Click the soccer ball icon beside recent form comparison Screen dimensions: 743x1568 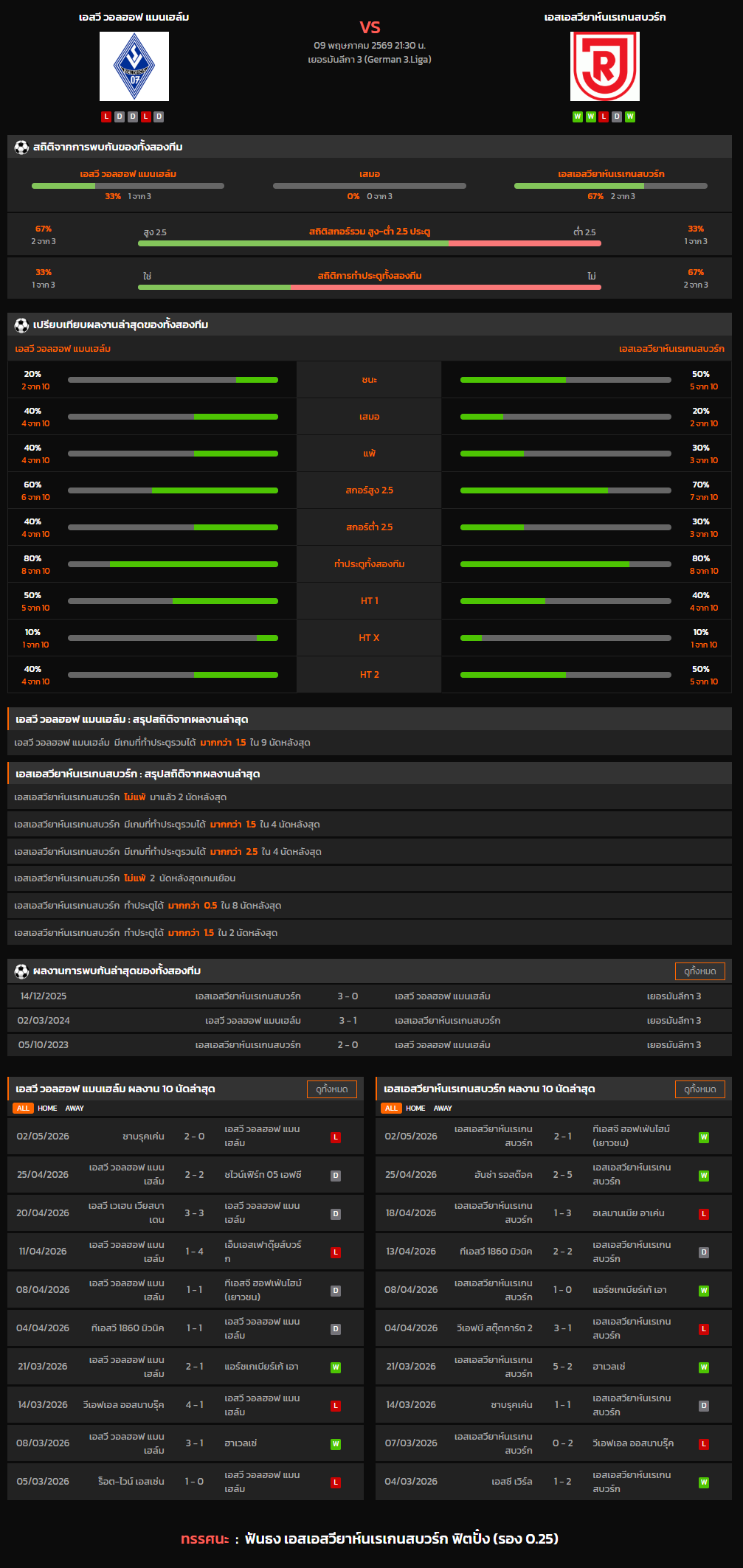[21, 325]
